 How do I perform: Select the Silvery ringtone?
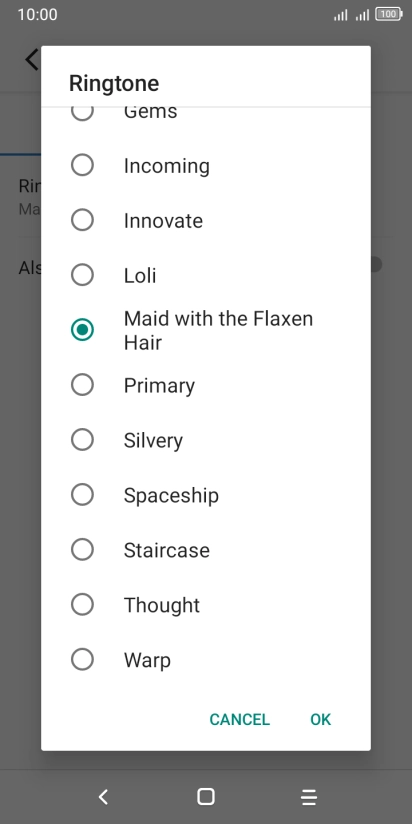tap(206, 439)
